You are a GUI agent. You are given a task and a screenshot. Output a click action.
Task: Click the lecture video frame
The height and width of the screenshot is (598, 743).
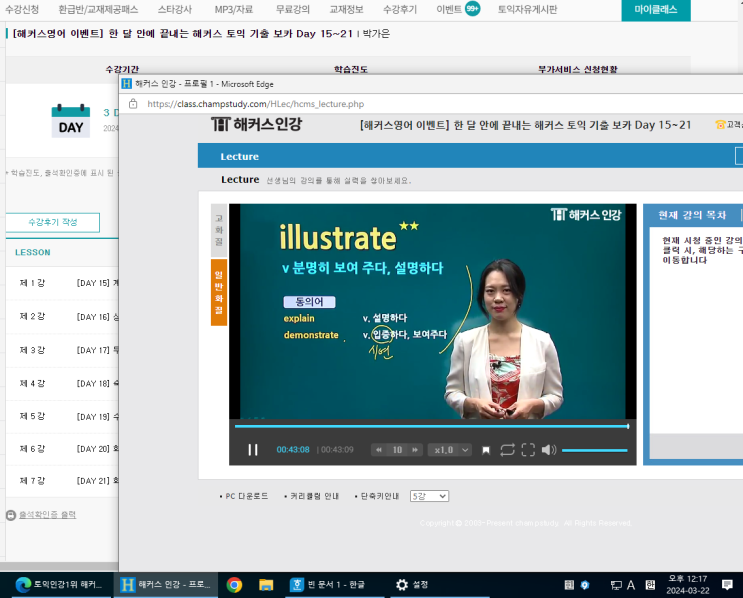coord(433,311)
